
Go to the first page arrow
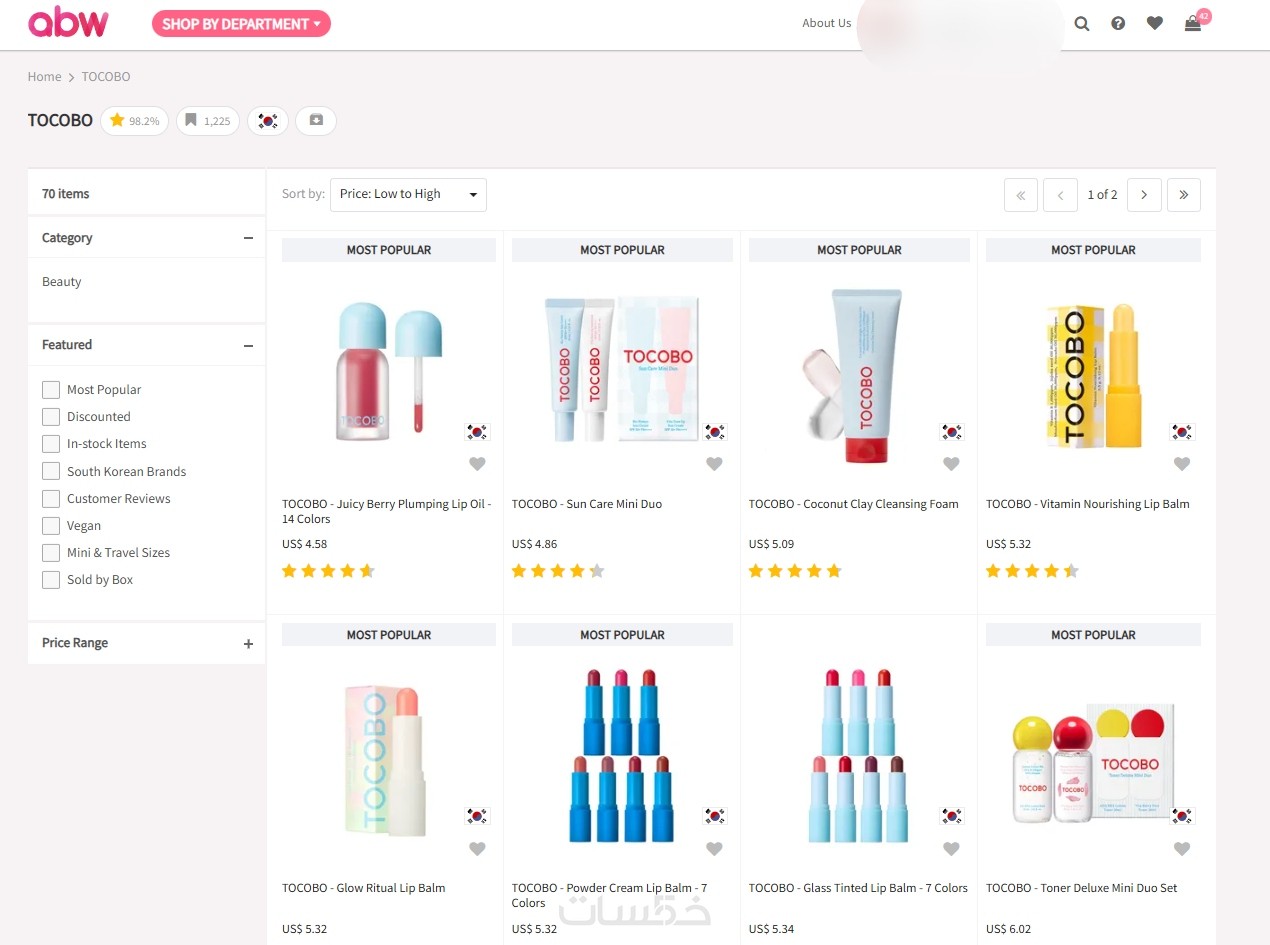click(x=1021, y=195)
